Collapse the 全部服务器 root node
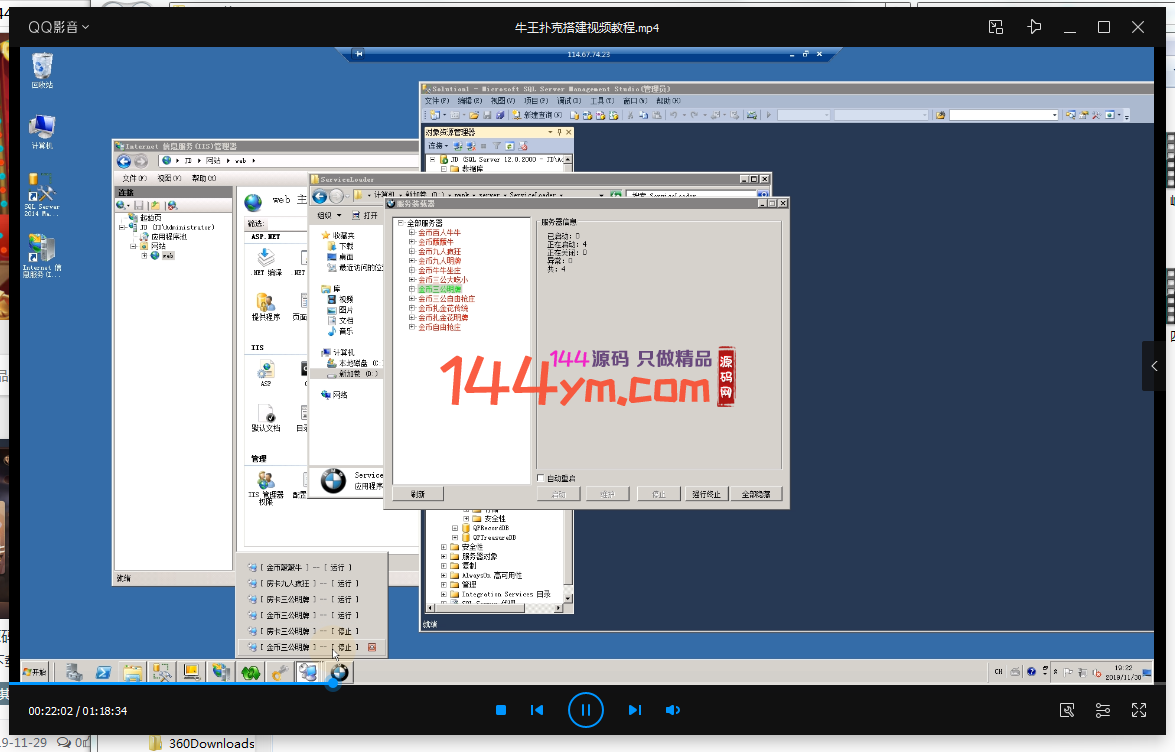 click(400, 223)
